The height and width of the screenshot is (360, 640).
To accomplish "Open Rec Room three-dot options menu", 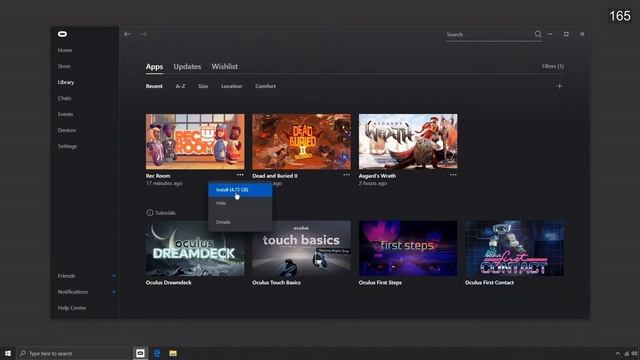I will click(x=240, y=175).
